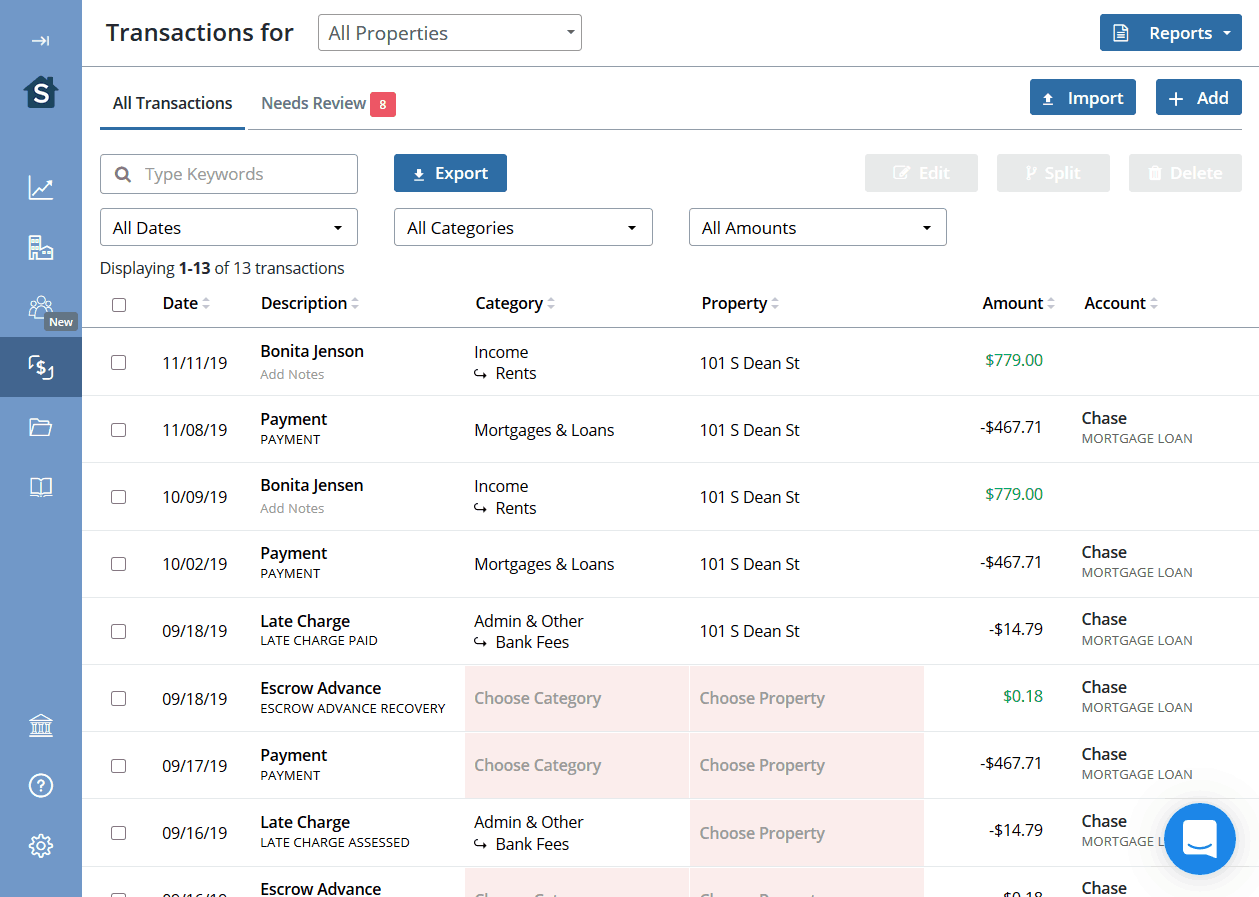Click the house logo icon
The width and height of the screenshot is (1259, 897).
pyautogui.click(x=41, y=93)
